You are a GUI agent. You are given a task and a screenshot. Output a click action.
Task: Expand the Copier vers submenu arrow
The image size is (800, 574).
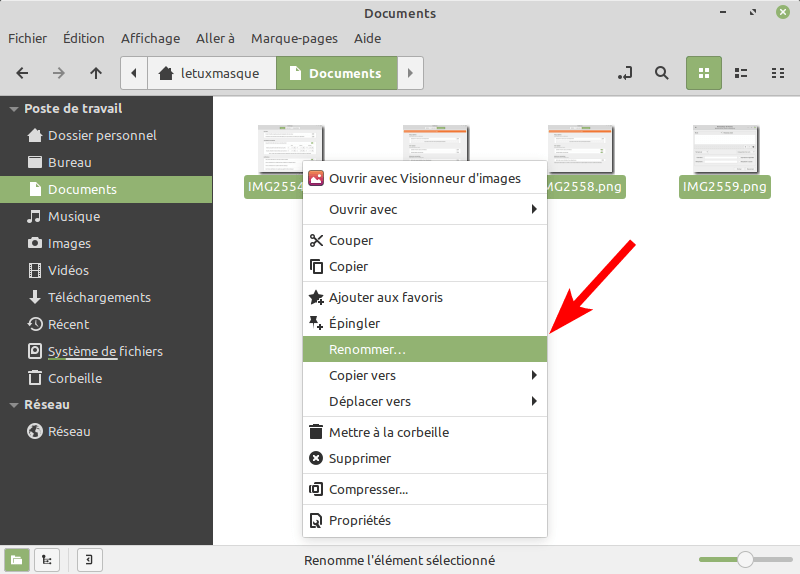point(534,376)
